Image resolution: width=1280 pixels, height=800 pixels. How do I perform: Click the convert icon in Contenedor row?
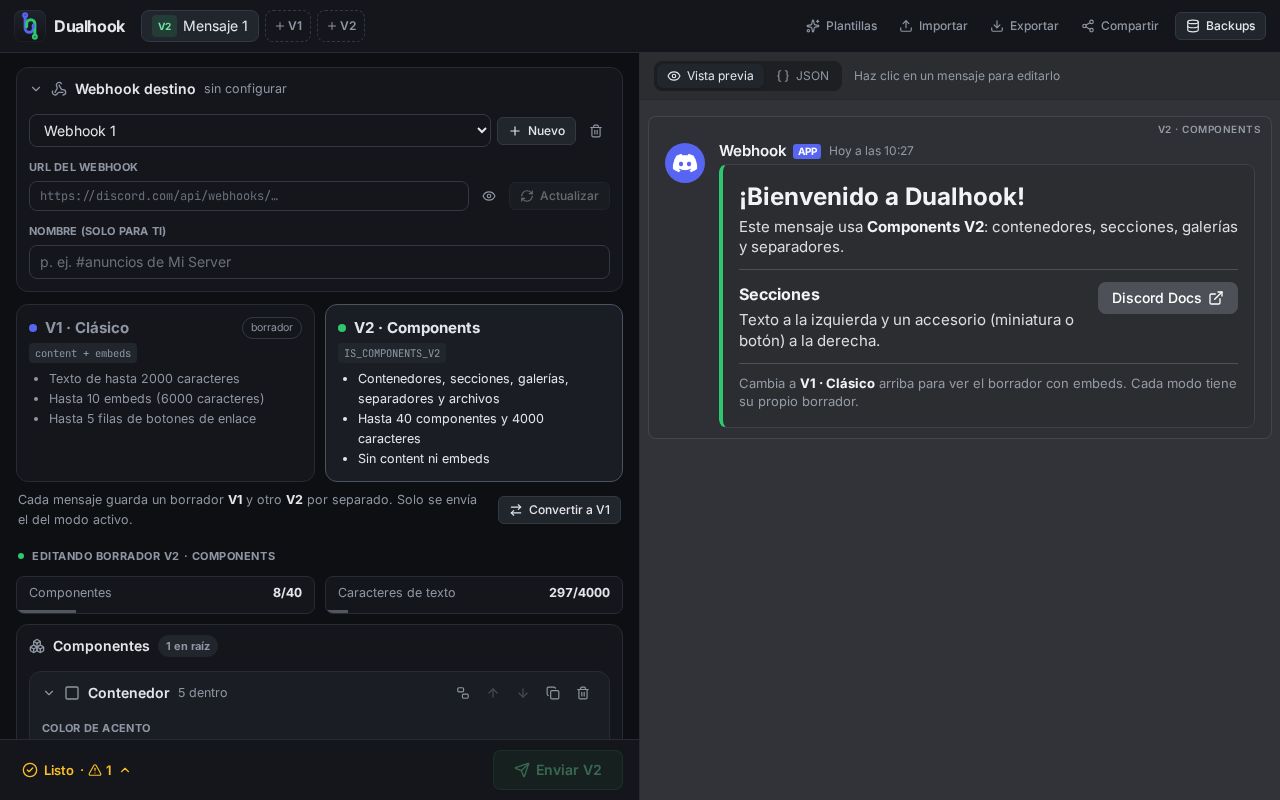[x=463, y=693]
